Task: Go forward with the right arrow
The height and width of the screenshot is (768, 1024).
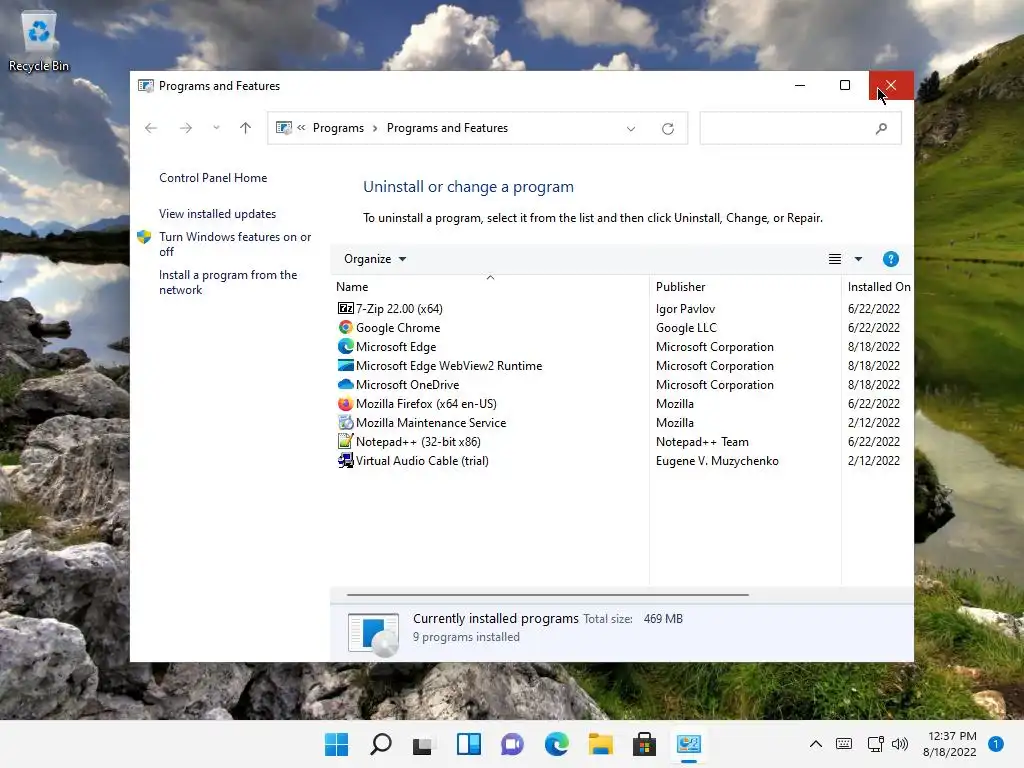Action: click(186, 128)
